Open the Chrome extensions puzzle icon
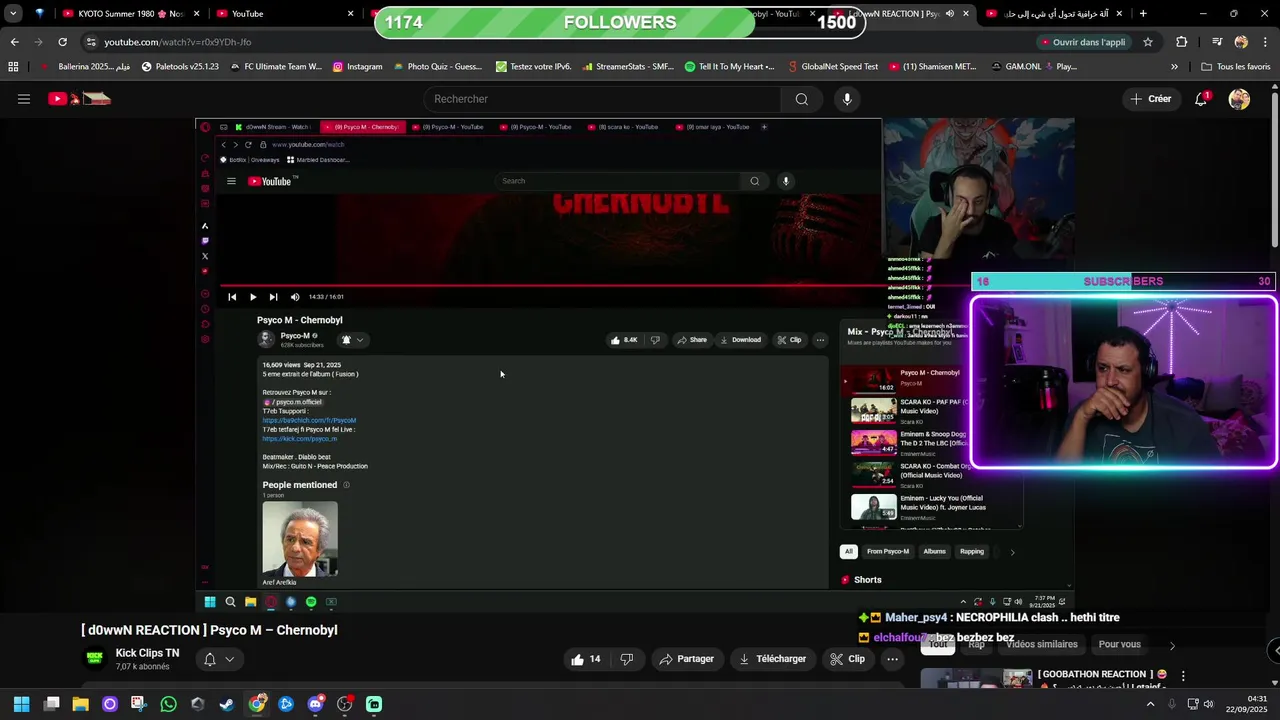 pyautogui.click(x=1182, y=42)
